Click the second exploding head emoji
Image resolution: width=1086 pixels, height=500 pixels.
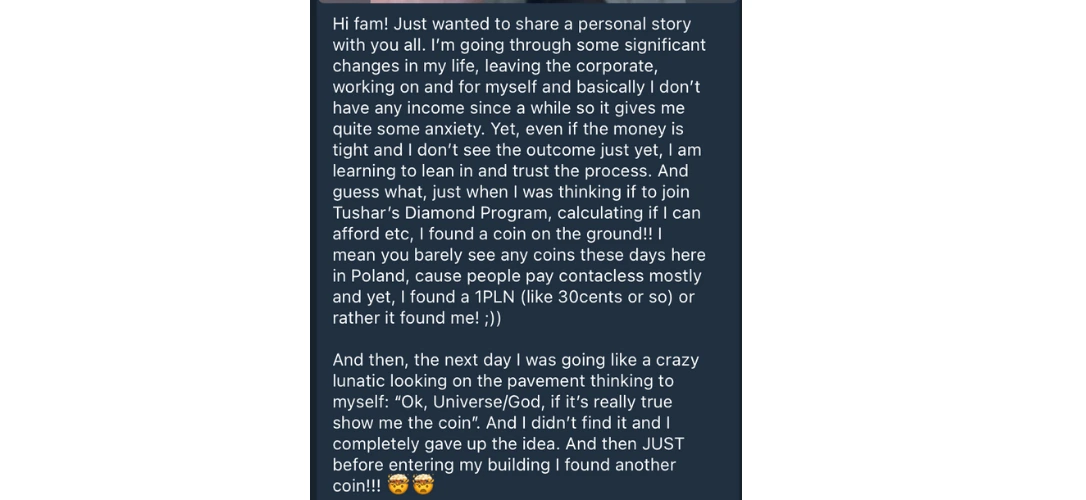point(424,487)
